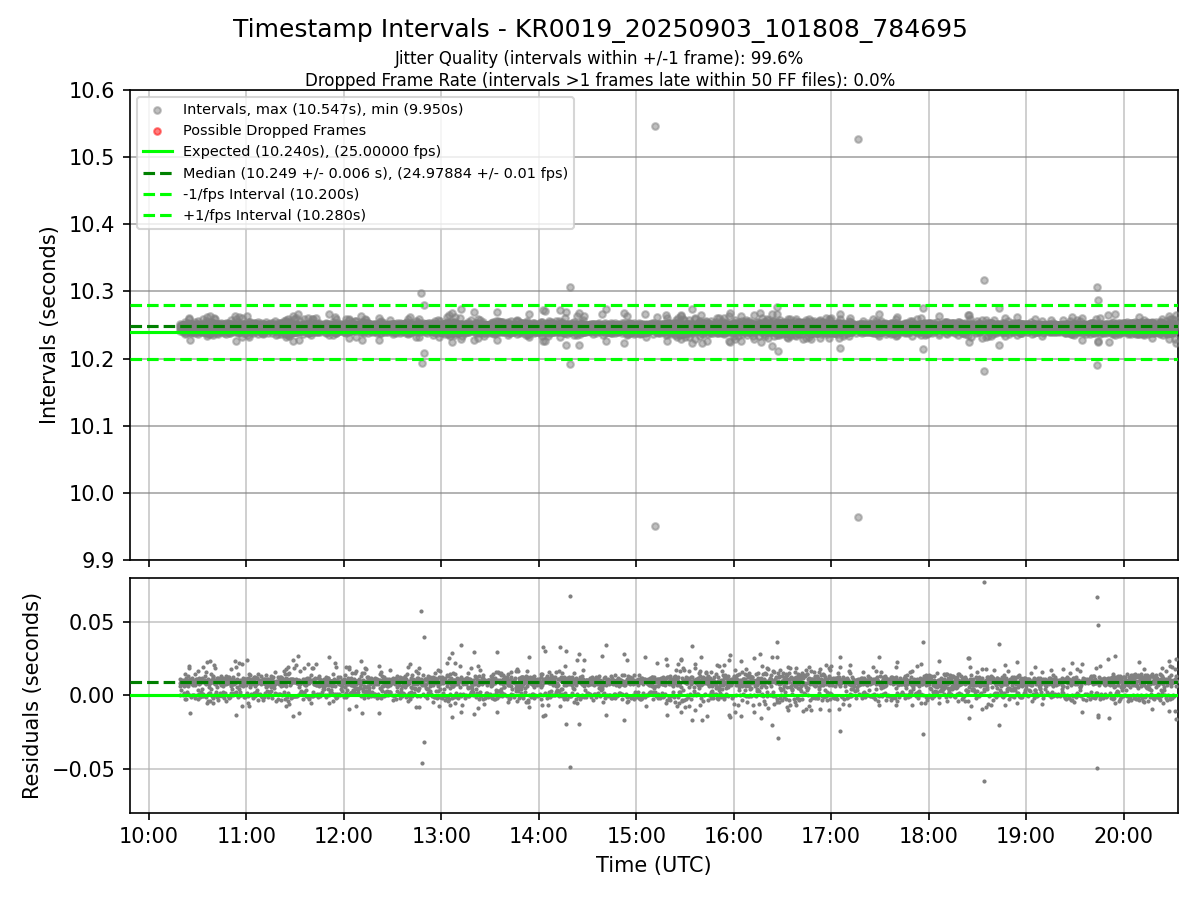Click the plot title 'Timestamp Intervals - KR0019_20250903_101808_784695'

[x=600, y=29]
